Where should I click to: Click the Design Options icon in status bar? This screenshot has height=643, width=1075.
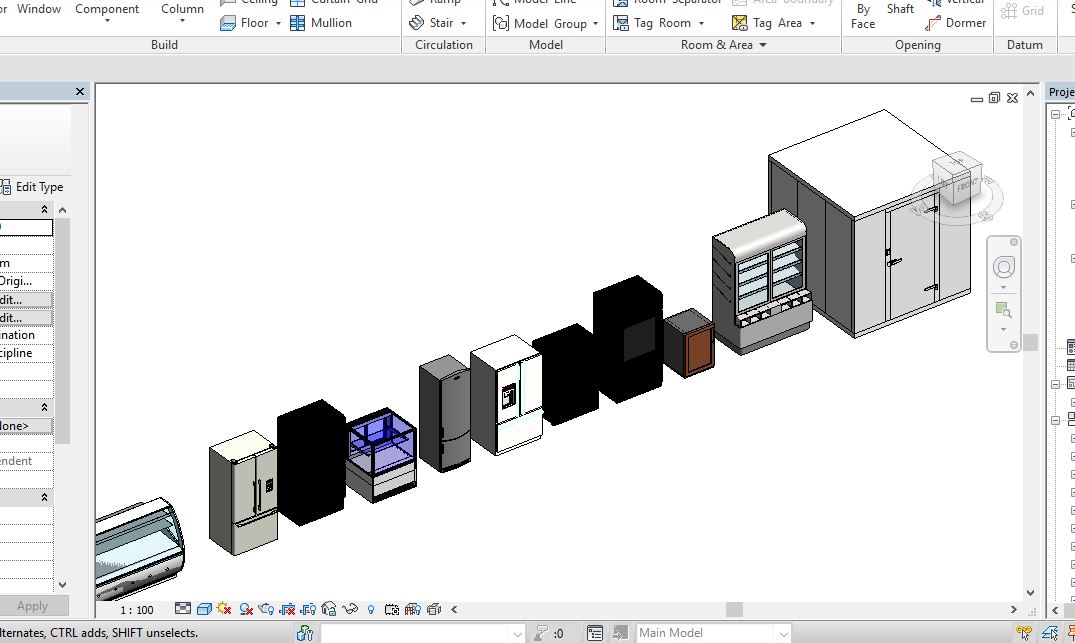pos(595,633)
